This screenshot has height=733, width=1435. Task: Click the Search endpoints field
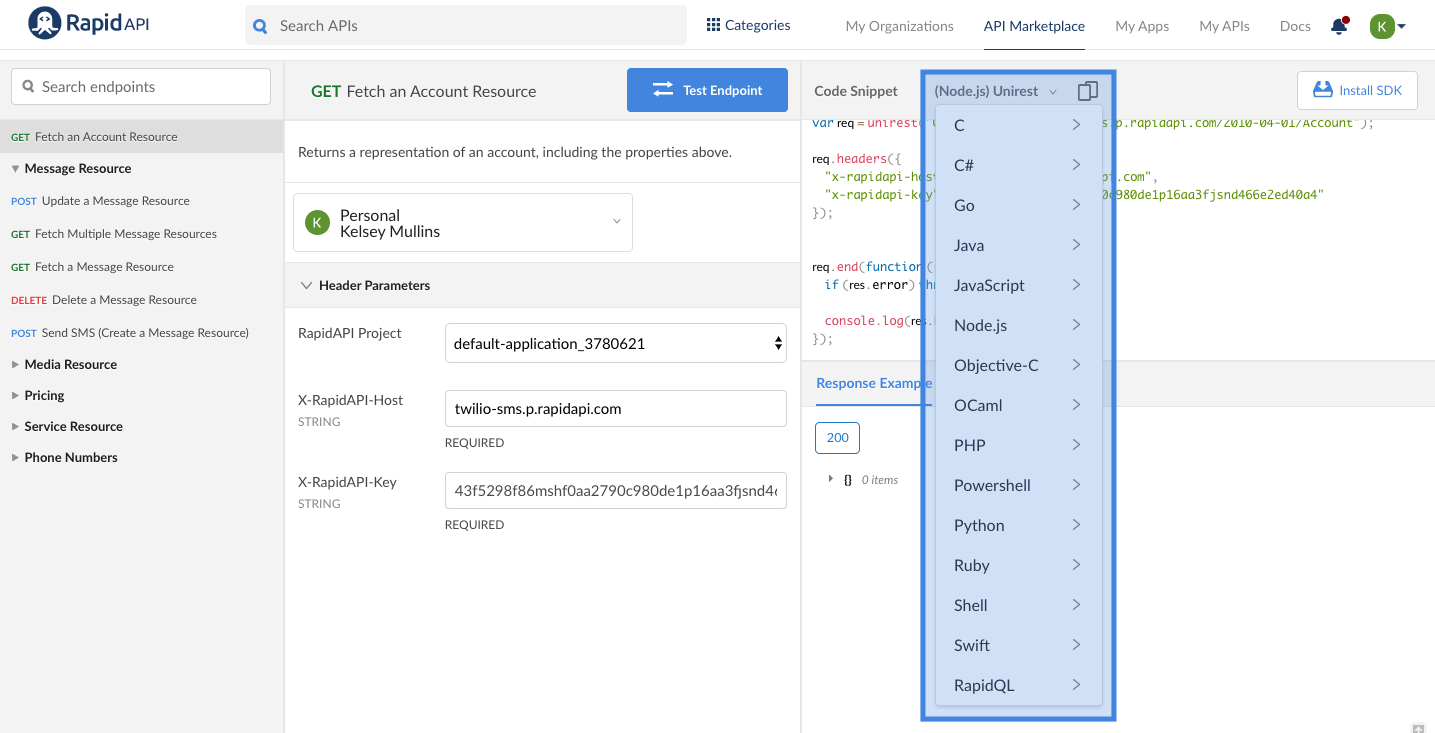pyautogui.click(x=141, y=87)
